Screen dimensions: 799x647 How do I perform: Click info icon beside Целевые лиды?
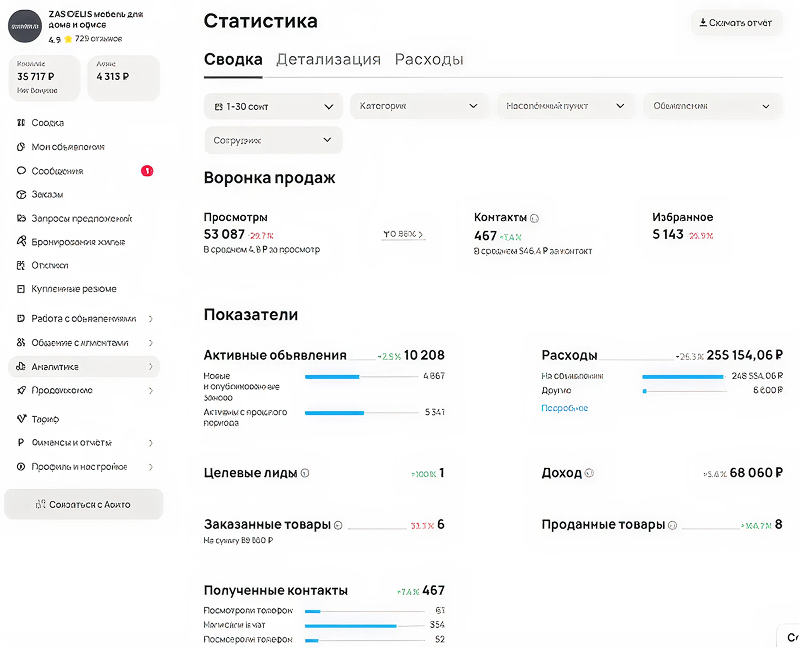point(305,473)
